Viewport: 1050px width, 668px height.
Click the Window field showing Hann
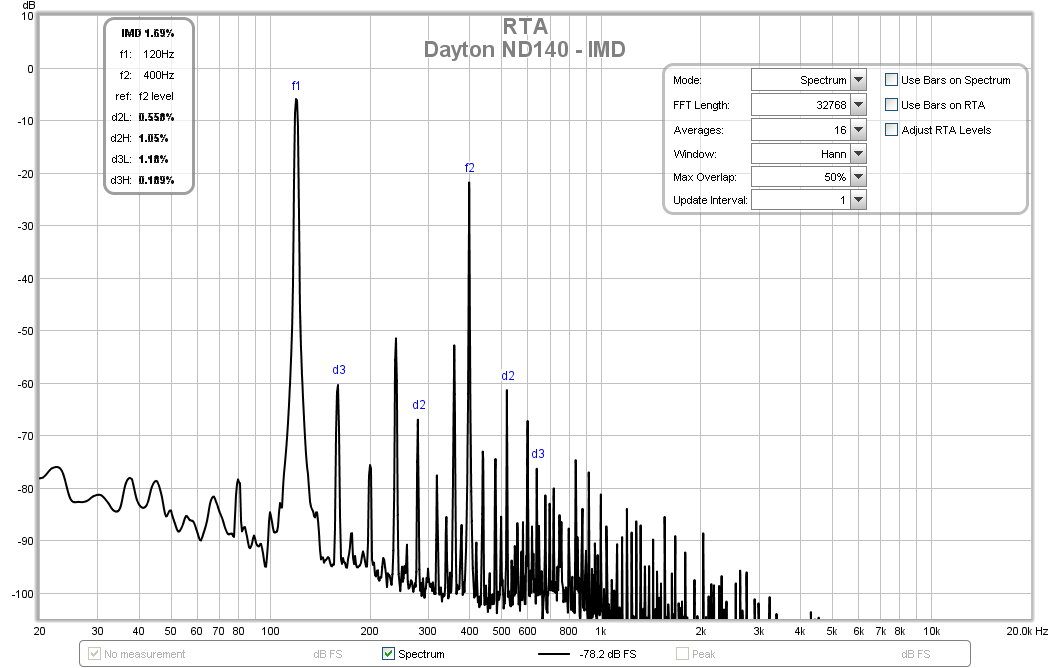[801, 154]
